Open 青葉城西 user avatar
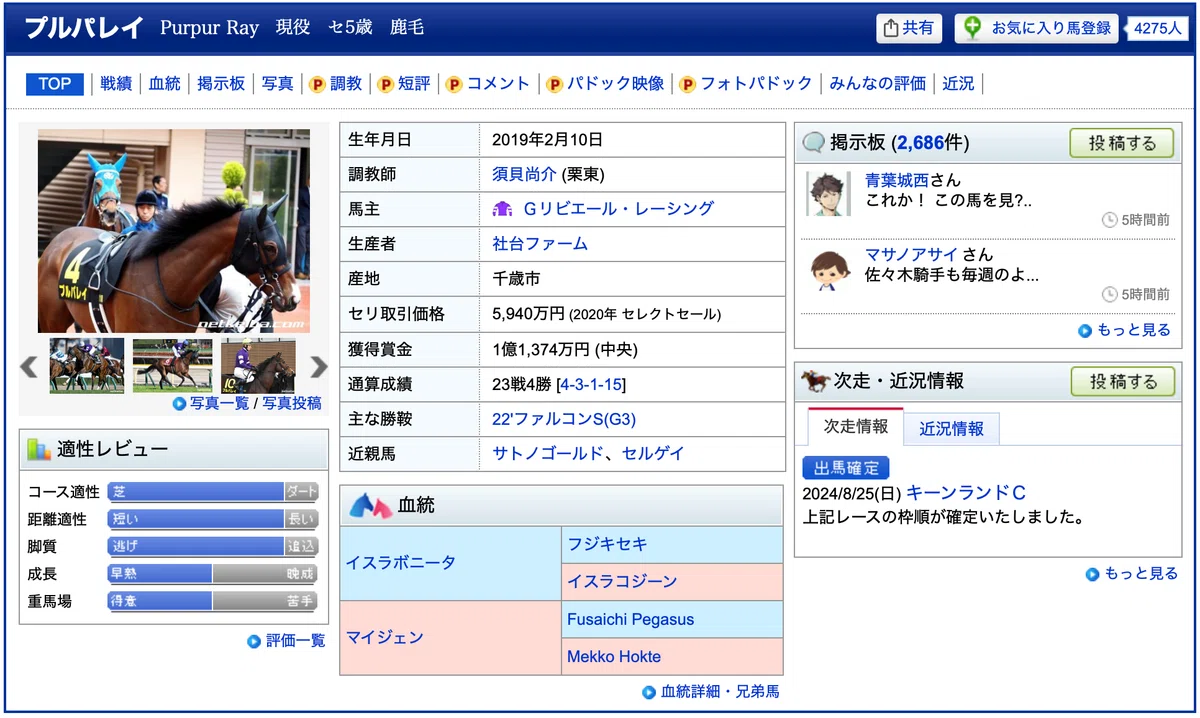Screen dimensions: 1200x718 point(828,193)
